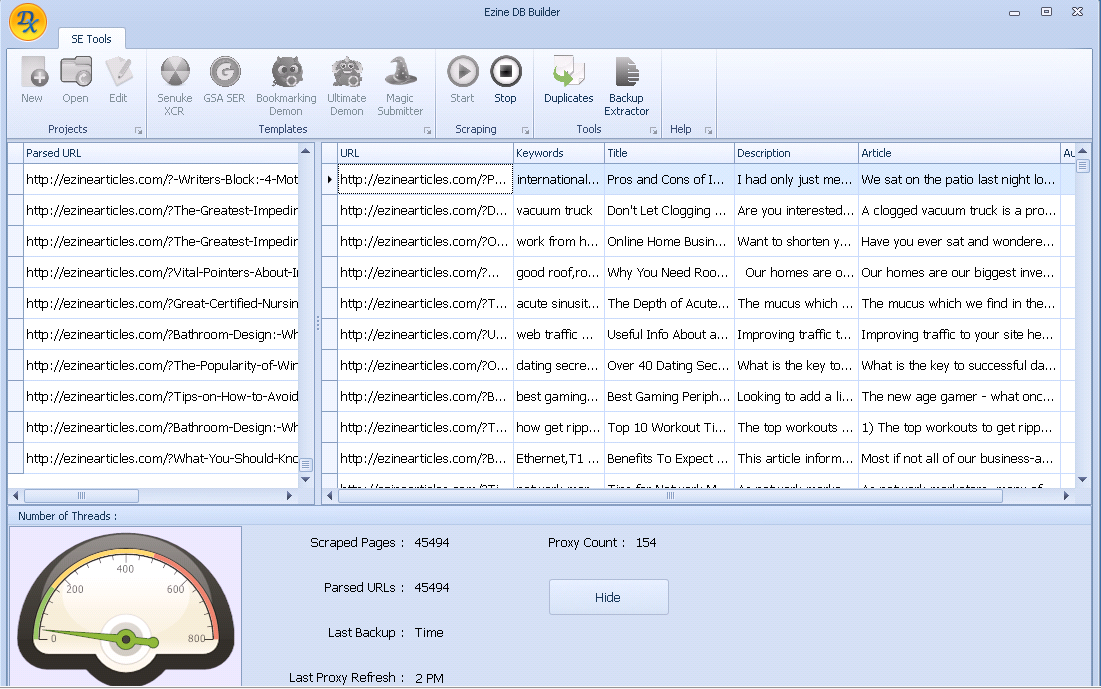This screenshot has width=1101, height=689.
Task: Click the 'Over 40 Dating Sec...' title cell
Action: 669,365
